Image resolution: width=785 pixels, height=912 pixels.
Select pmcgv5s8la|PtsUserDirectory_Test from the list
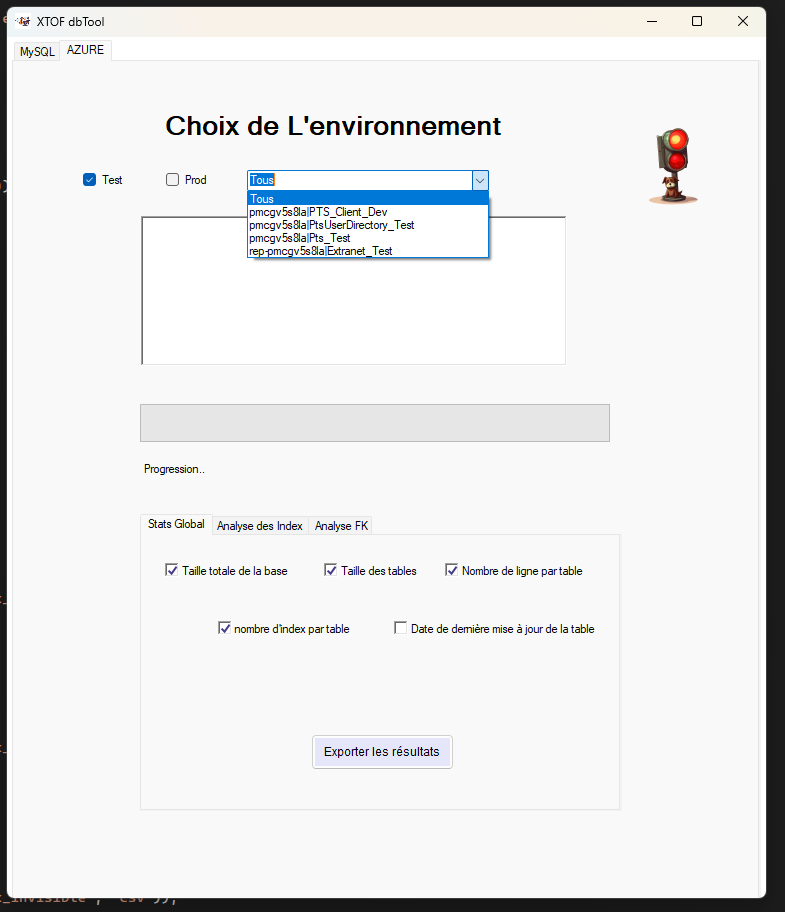[x=367, y=225]
